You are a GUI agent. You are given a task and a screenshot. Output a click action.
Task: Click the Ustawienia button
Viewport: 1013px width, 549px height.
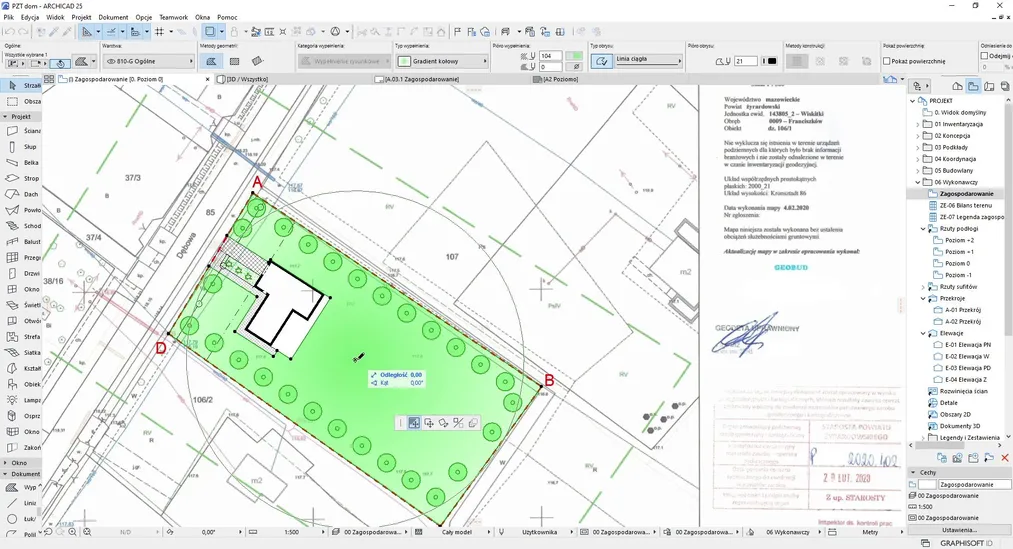coord(959,529)
